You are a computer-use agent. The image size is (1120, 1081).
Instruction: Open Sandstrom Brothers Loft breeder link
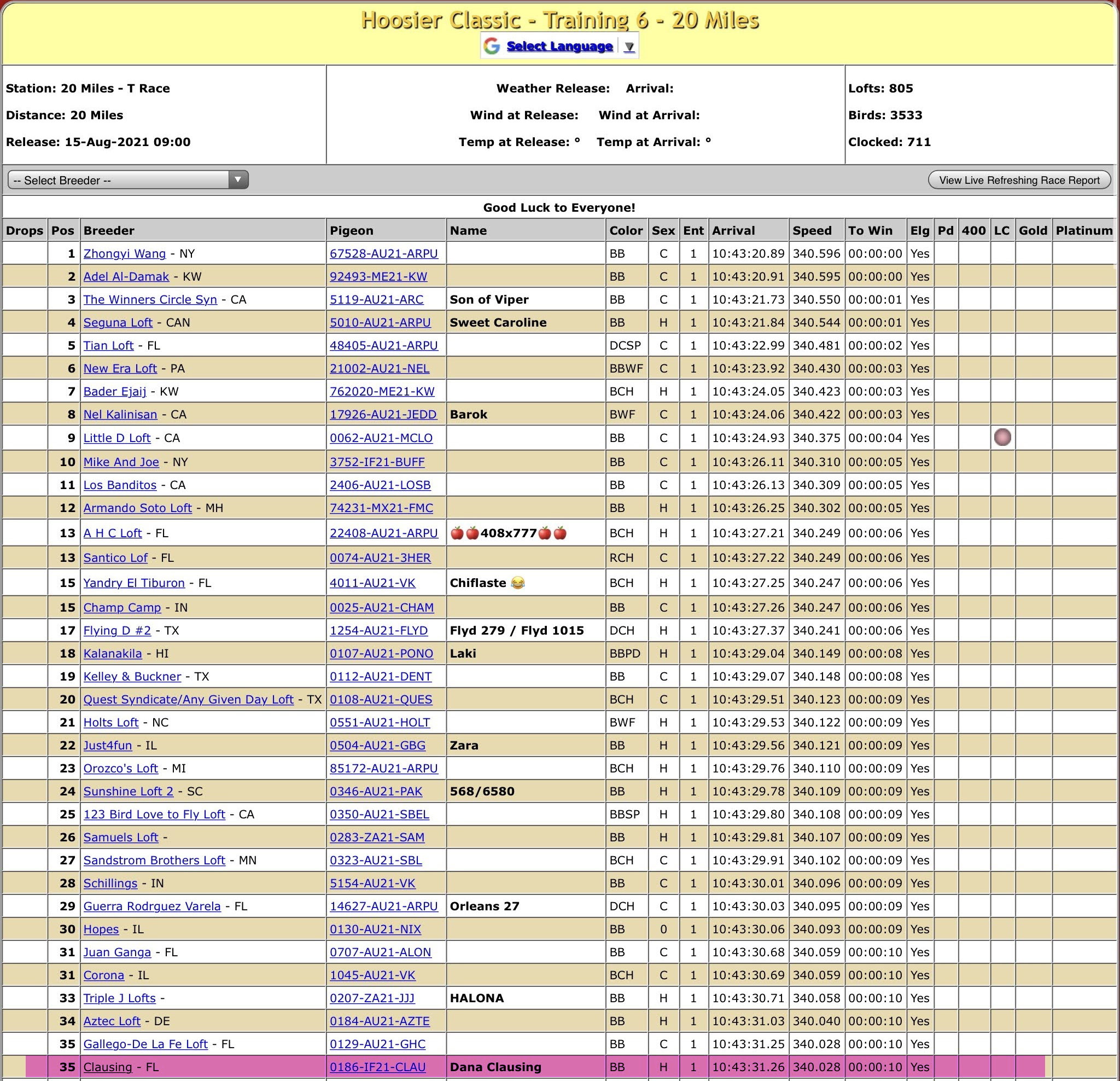154,861
